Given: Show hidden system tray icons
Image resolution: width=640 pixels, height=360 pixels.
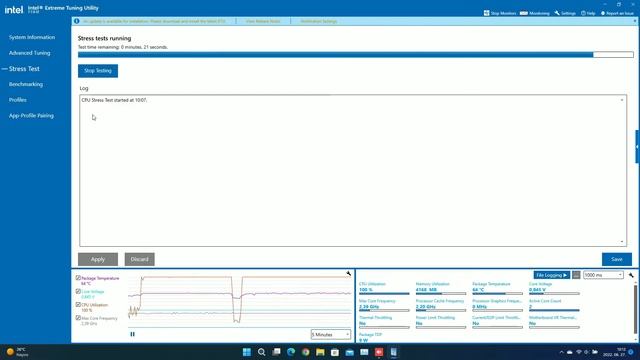Looking at the screenshot, I should [562, 352].
